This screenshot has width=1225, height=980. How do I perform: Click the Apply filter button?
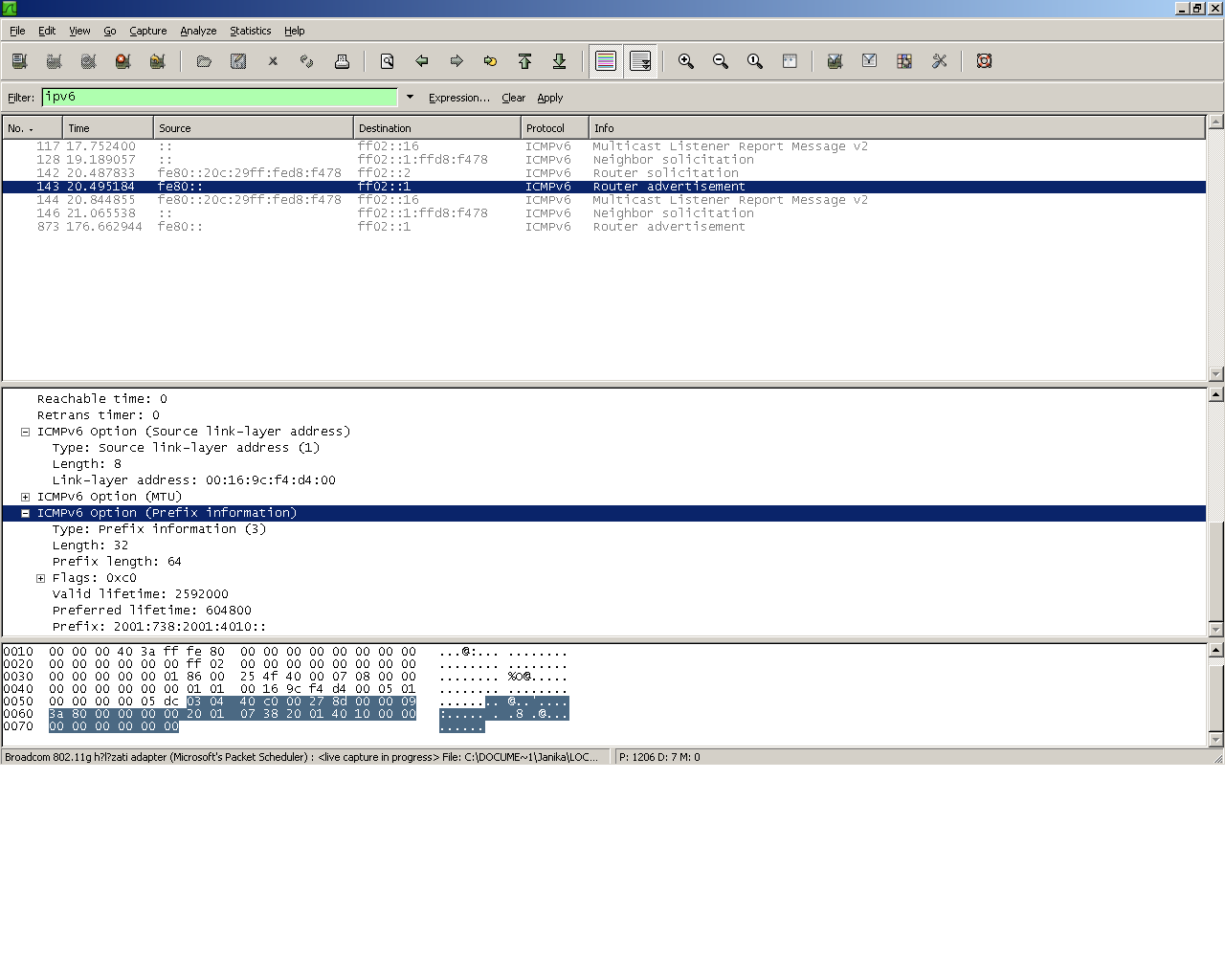(549, 98)
